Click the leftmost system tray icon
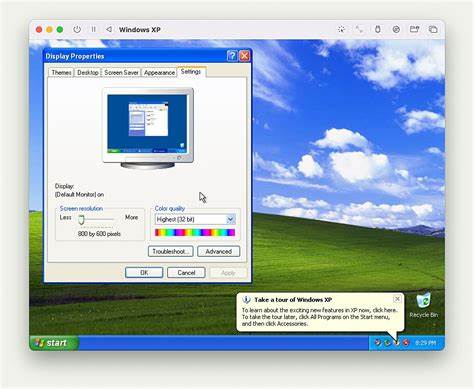The height and width of the screenshot is (389, 474). (378, 342)
